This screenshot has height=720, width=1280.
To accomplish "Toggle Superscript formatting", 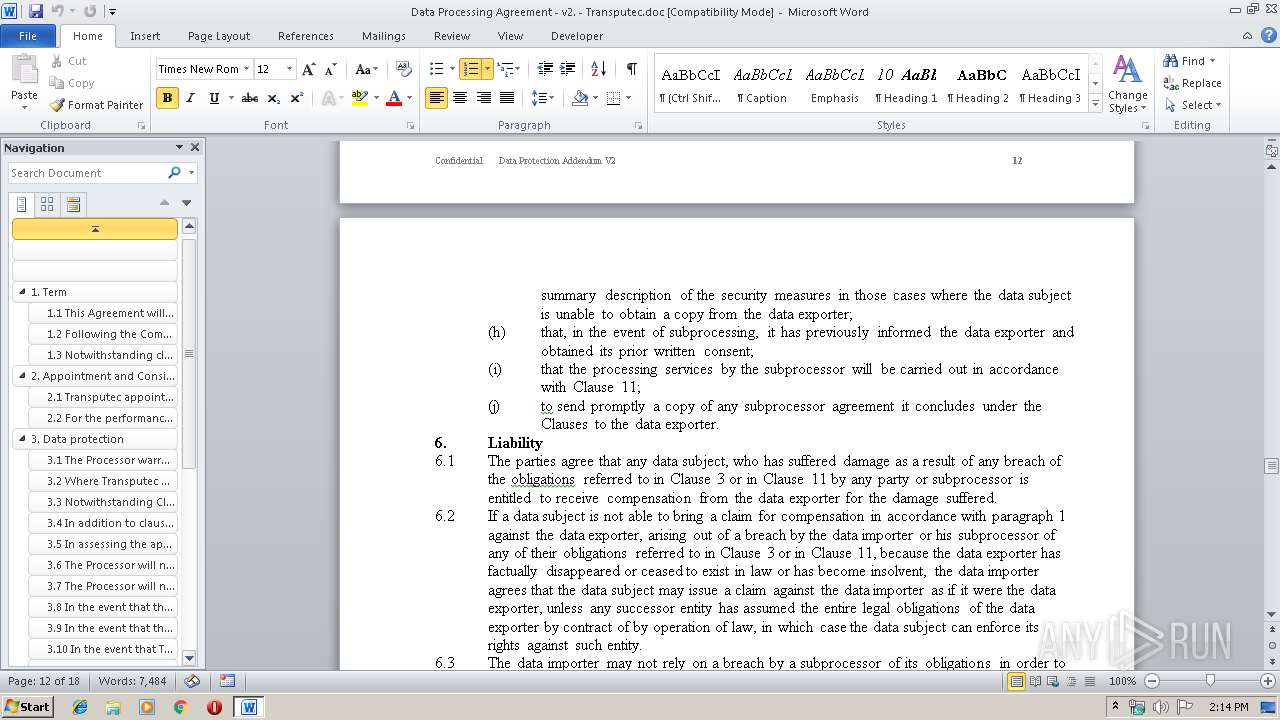I will click(x=297, y=98).
